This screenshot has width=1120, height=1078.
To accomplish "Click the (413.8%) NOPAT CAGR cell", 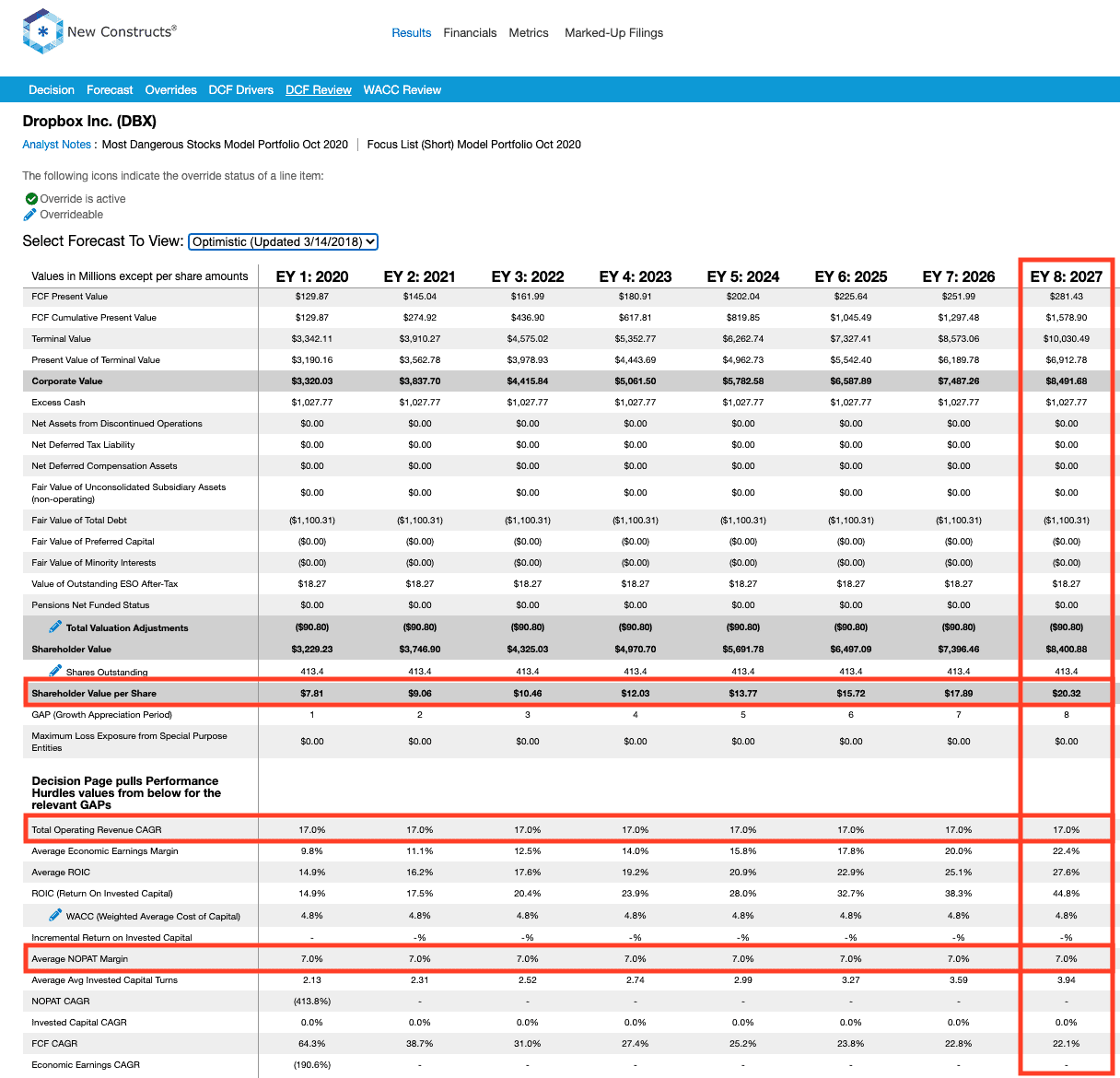I will [312, 1002].
